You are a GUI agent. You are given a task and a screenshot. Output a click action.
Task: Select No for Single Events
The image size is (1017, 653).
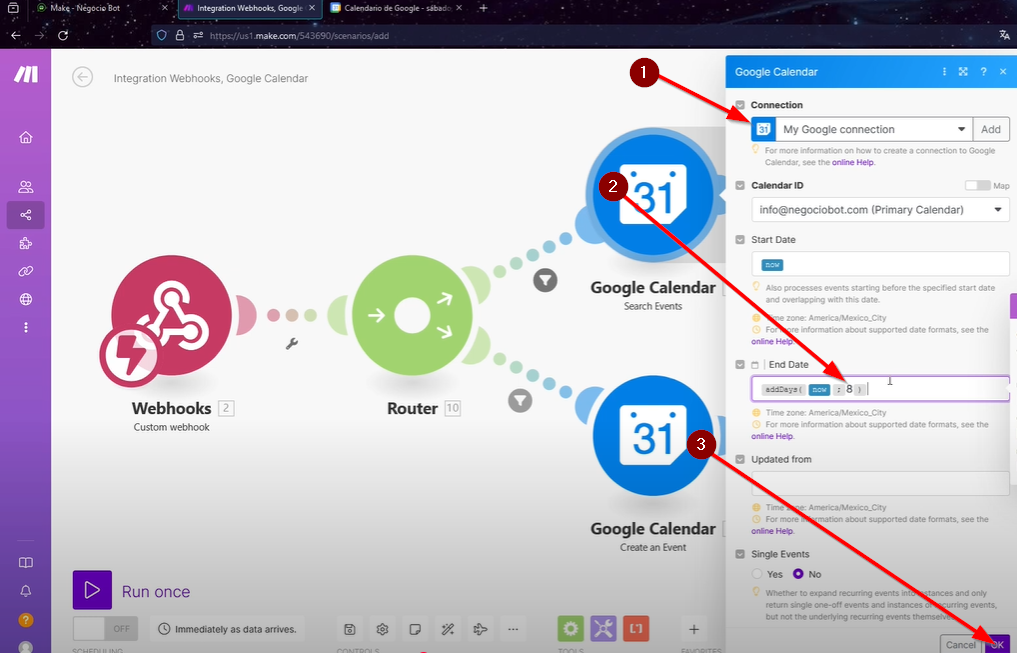[x=798, y=574]
